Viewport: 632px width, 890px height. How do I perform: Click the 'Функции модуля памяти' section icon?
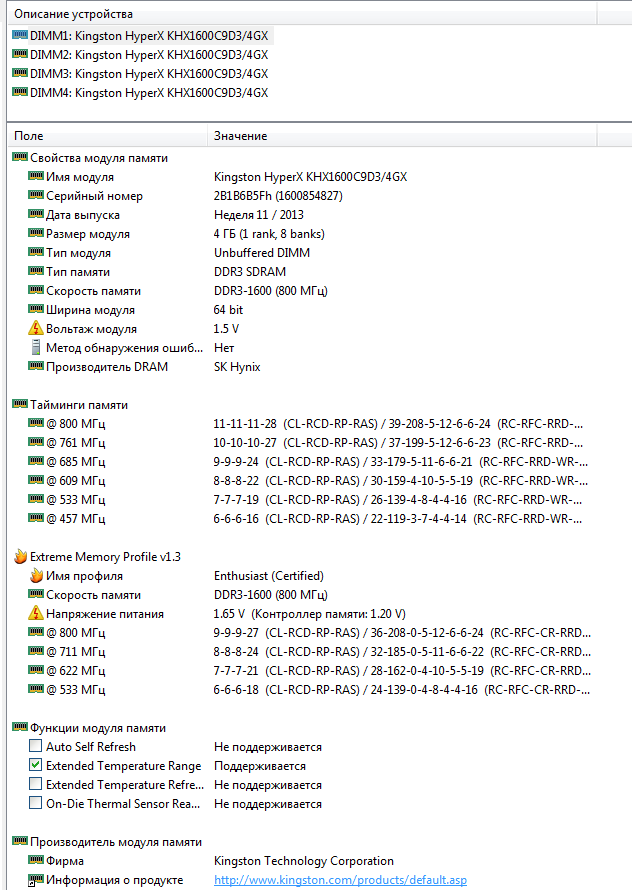[x=20, y=727]
